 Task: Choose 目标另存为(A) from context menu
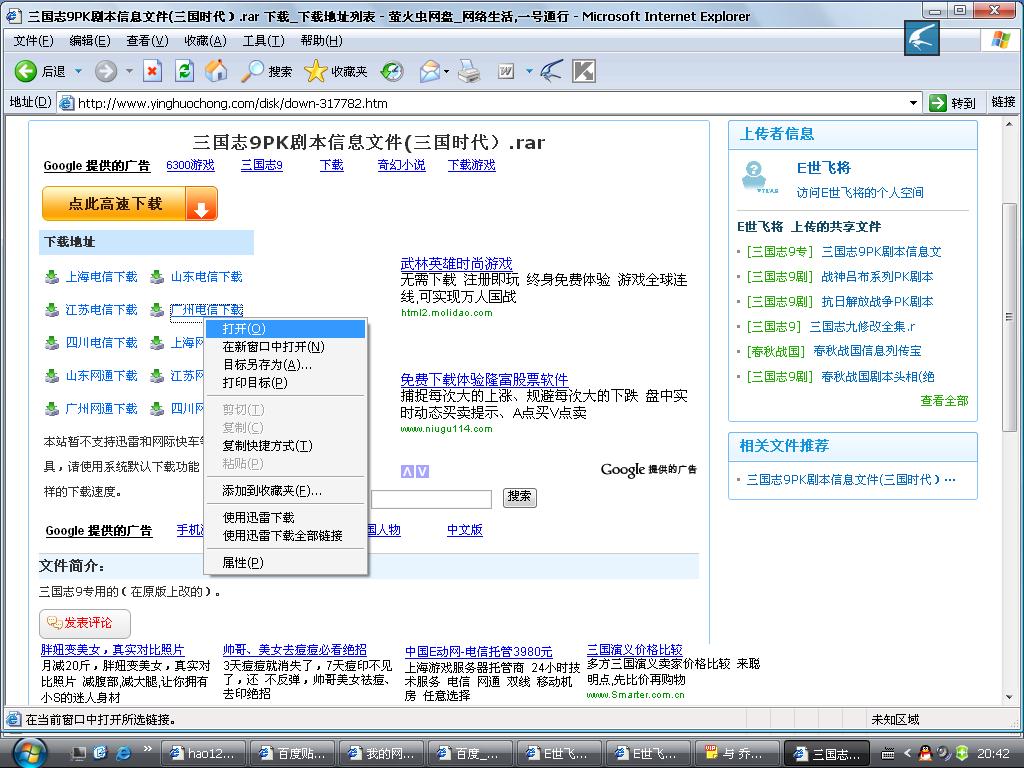[x=267, y=365]
